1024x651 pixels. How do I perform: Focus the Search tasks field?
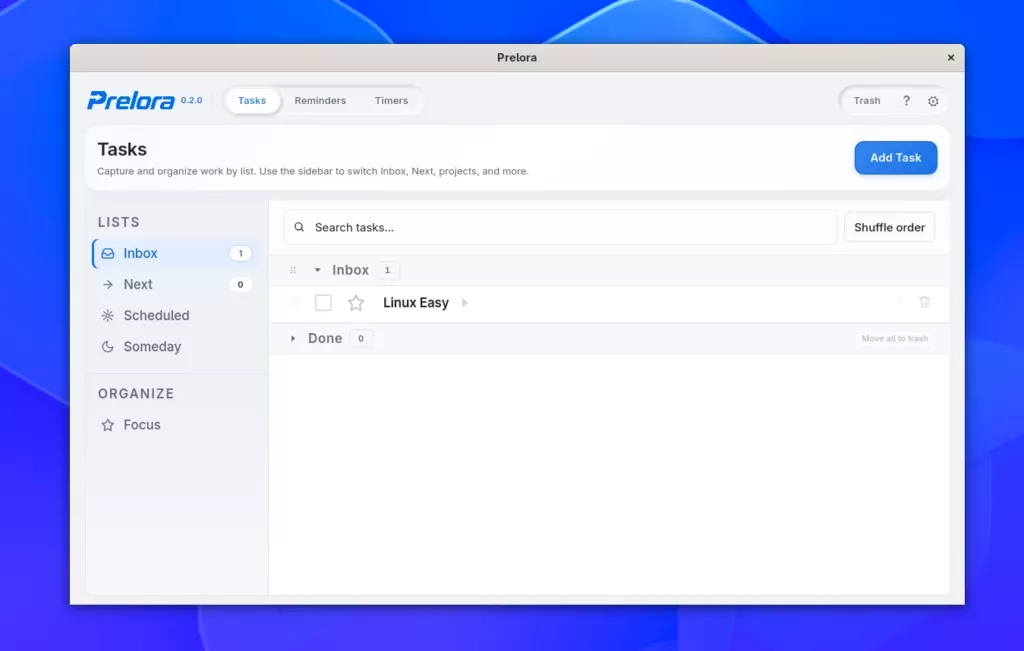click(560, 227)
